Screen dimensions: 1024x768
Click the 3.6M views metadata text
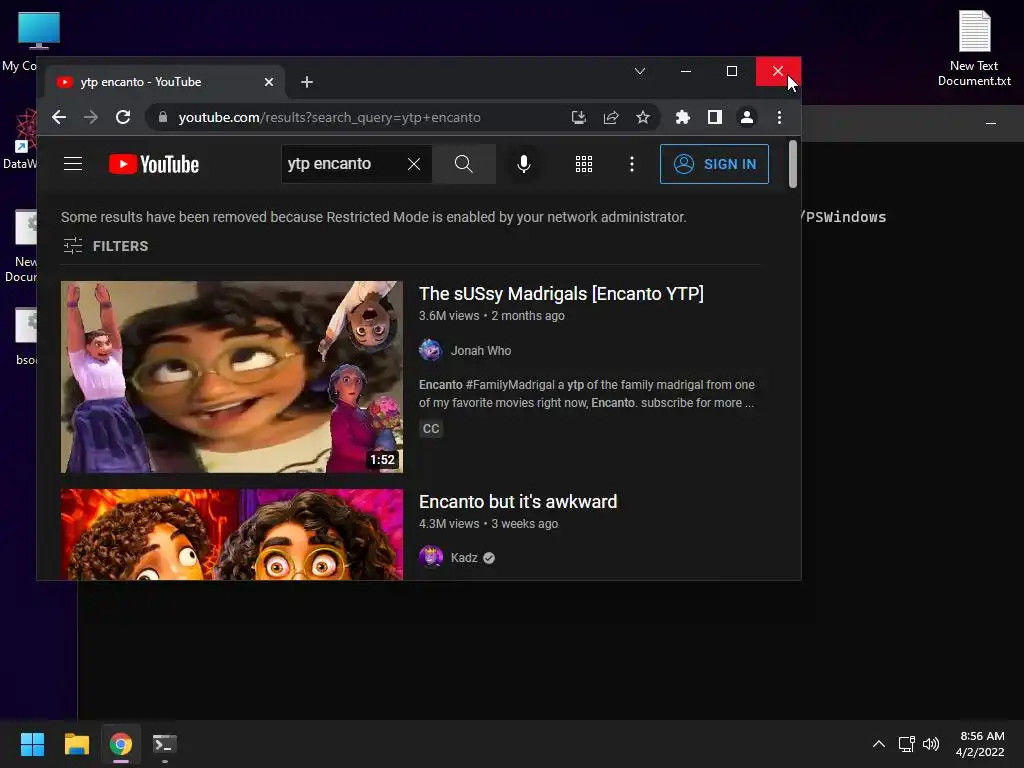[449, 316]
